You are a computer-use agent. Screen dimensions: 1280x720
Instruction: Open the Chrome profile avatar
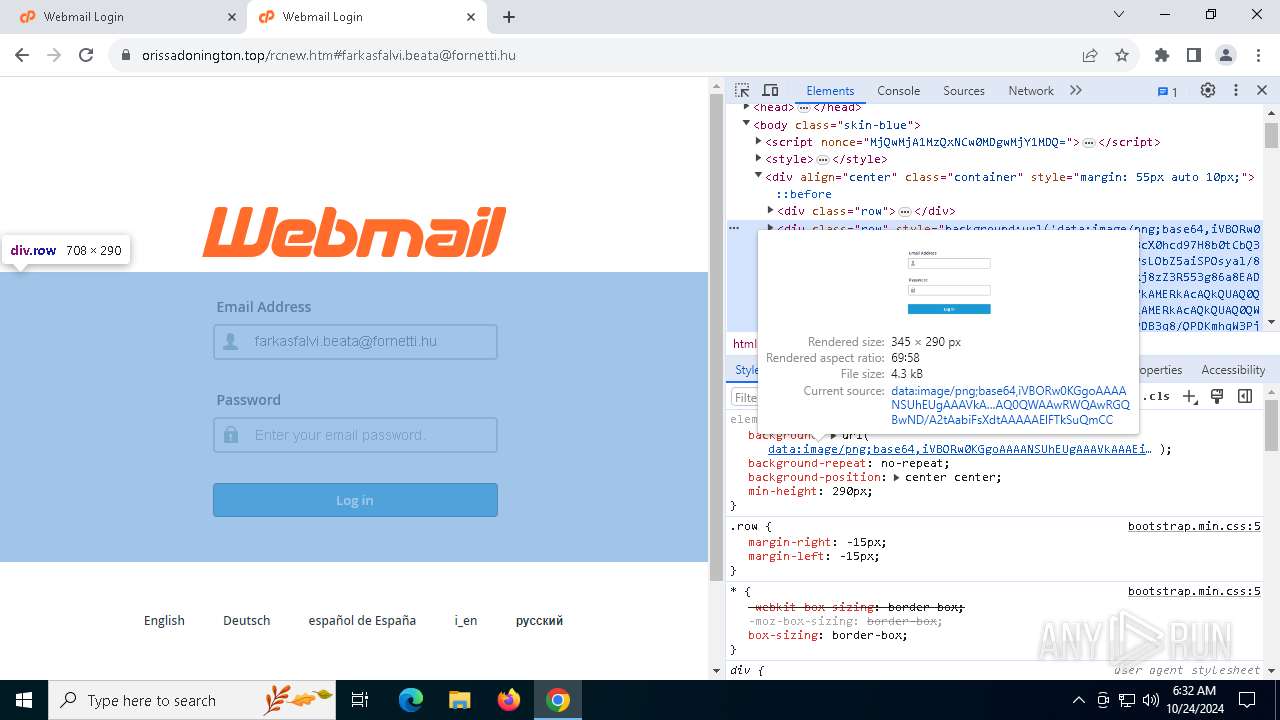(x=1226, y=55)
